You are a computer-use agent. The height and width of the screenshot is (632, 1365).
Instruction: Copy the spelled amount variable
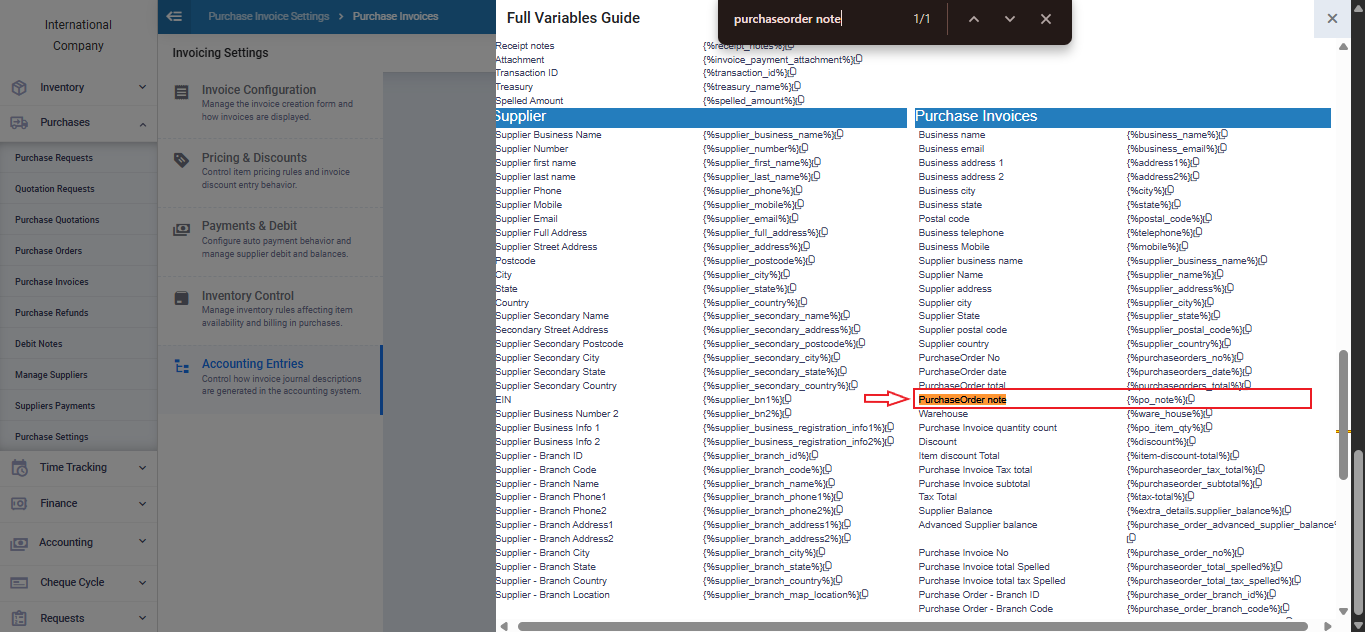click(800, 101)
